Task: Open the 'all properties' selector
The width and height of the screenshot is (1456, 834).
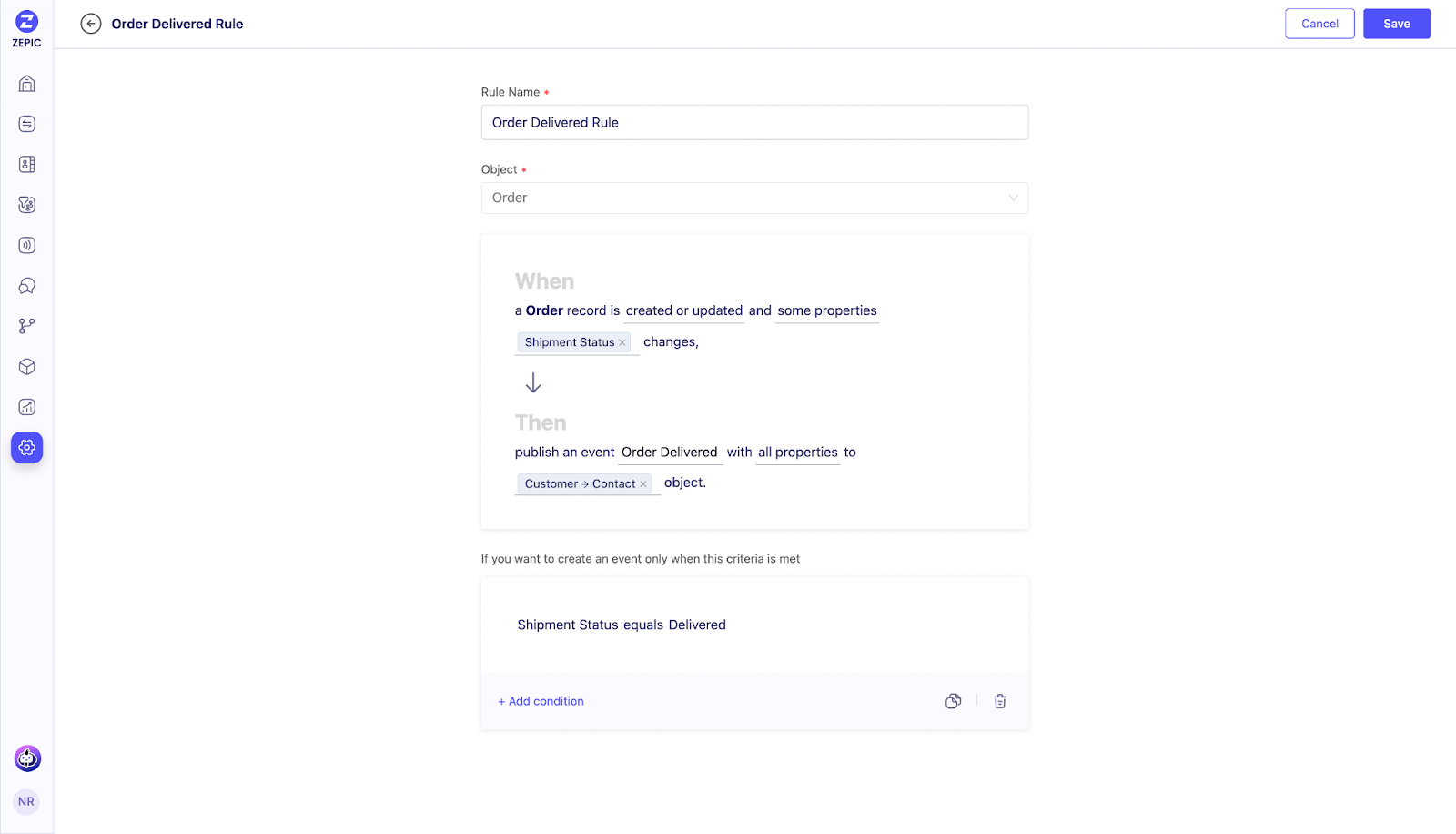Action: (798, 453)
